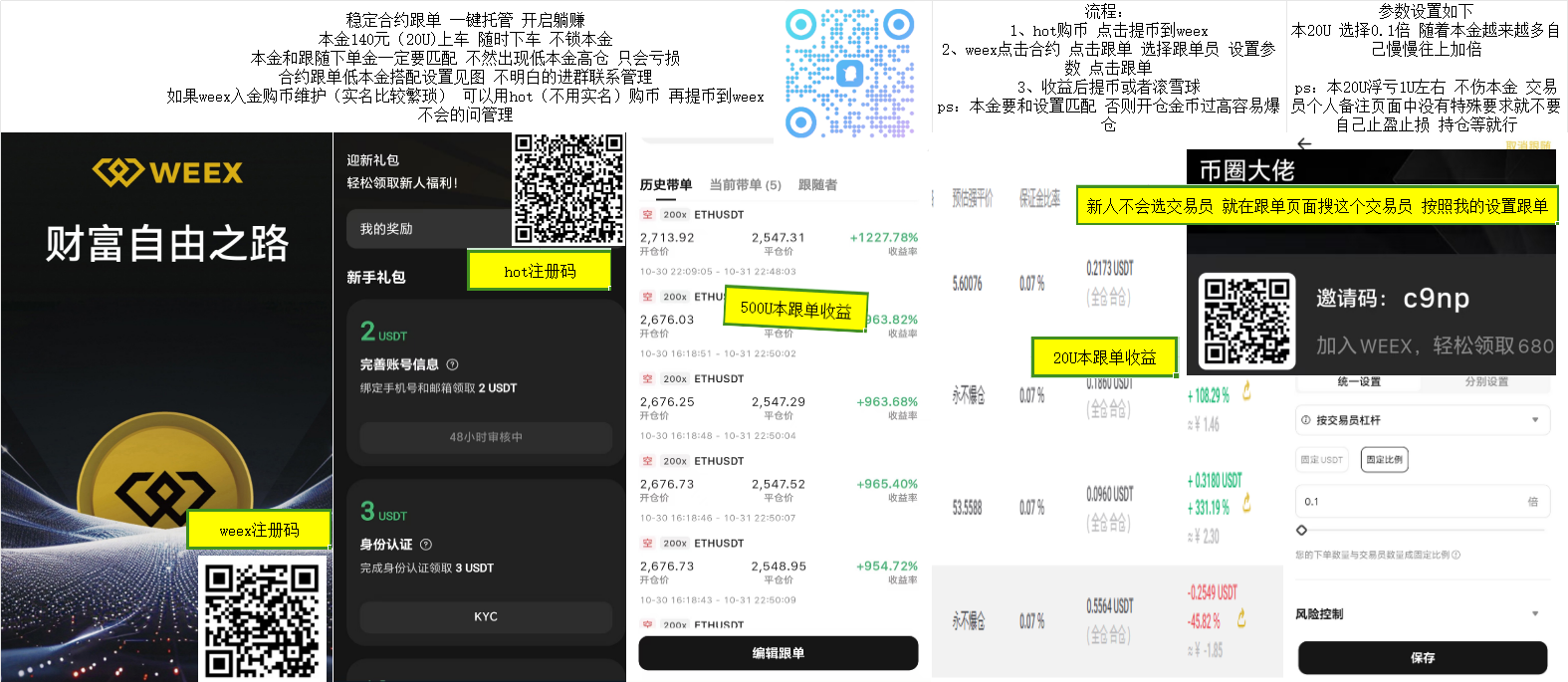Screen dimensions: 1568x682
Task: Click help icon after 您的下单数量与交易员数量成固定比例
Action: pos(1456,555)
